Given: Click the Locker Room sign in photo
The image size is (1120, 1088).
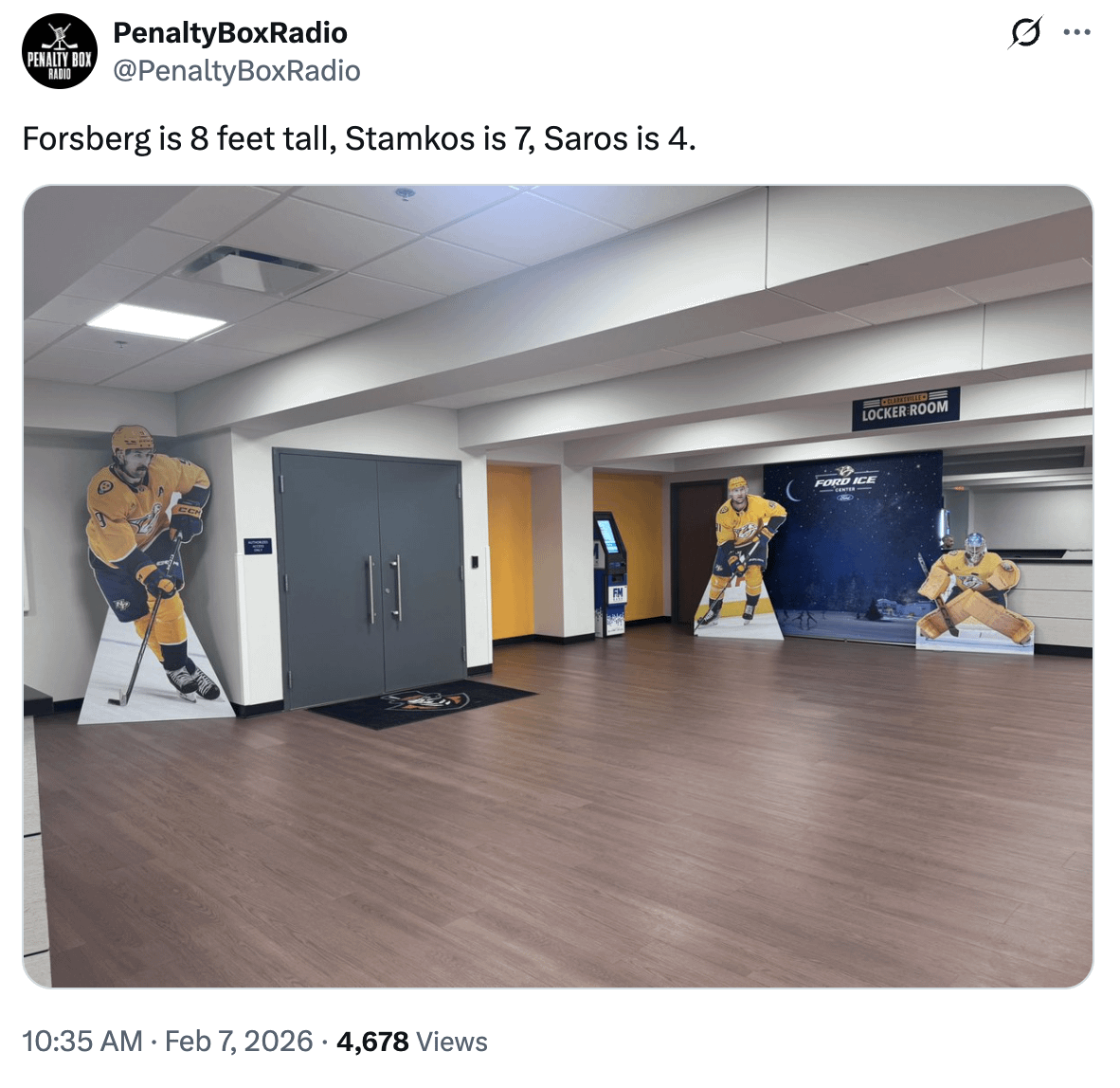Looking at the screenshot, I should [x=905, y=408].
